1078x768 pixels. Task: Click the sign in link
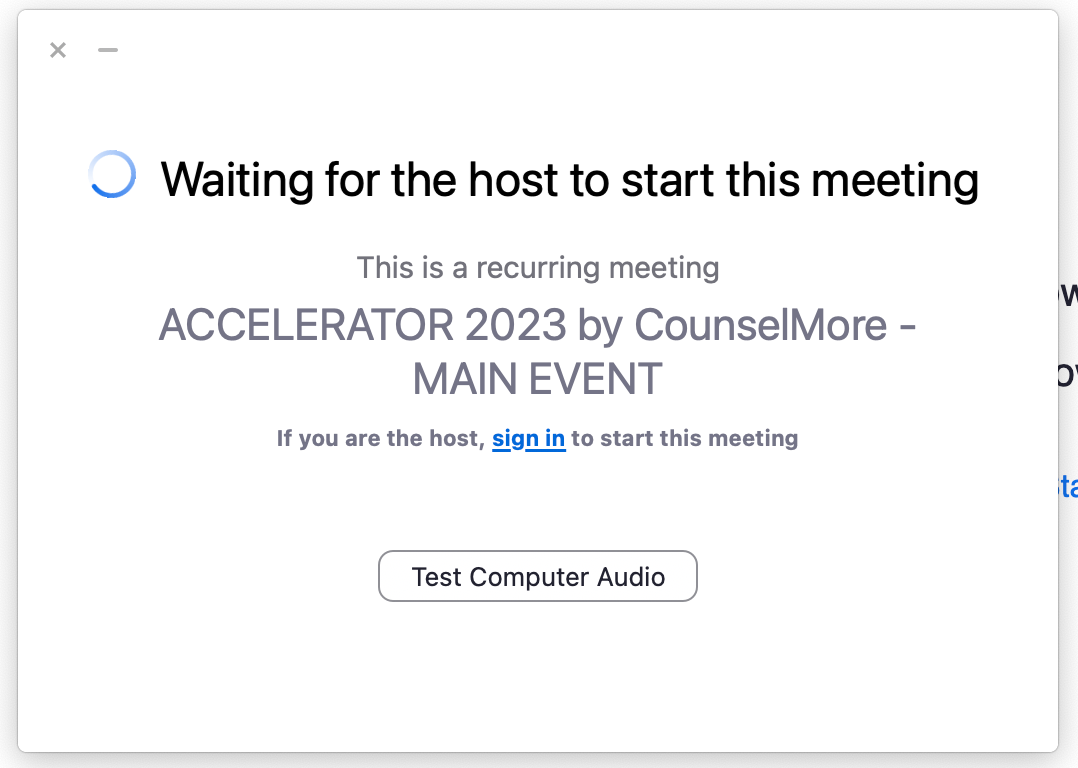click(529, 439)
